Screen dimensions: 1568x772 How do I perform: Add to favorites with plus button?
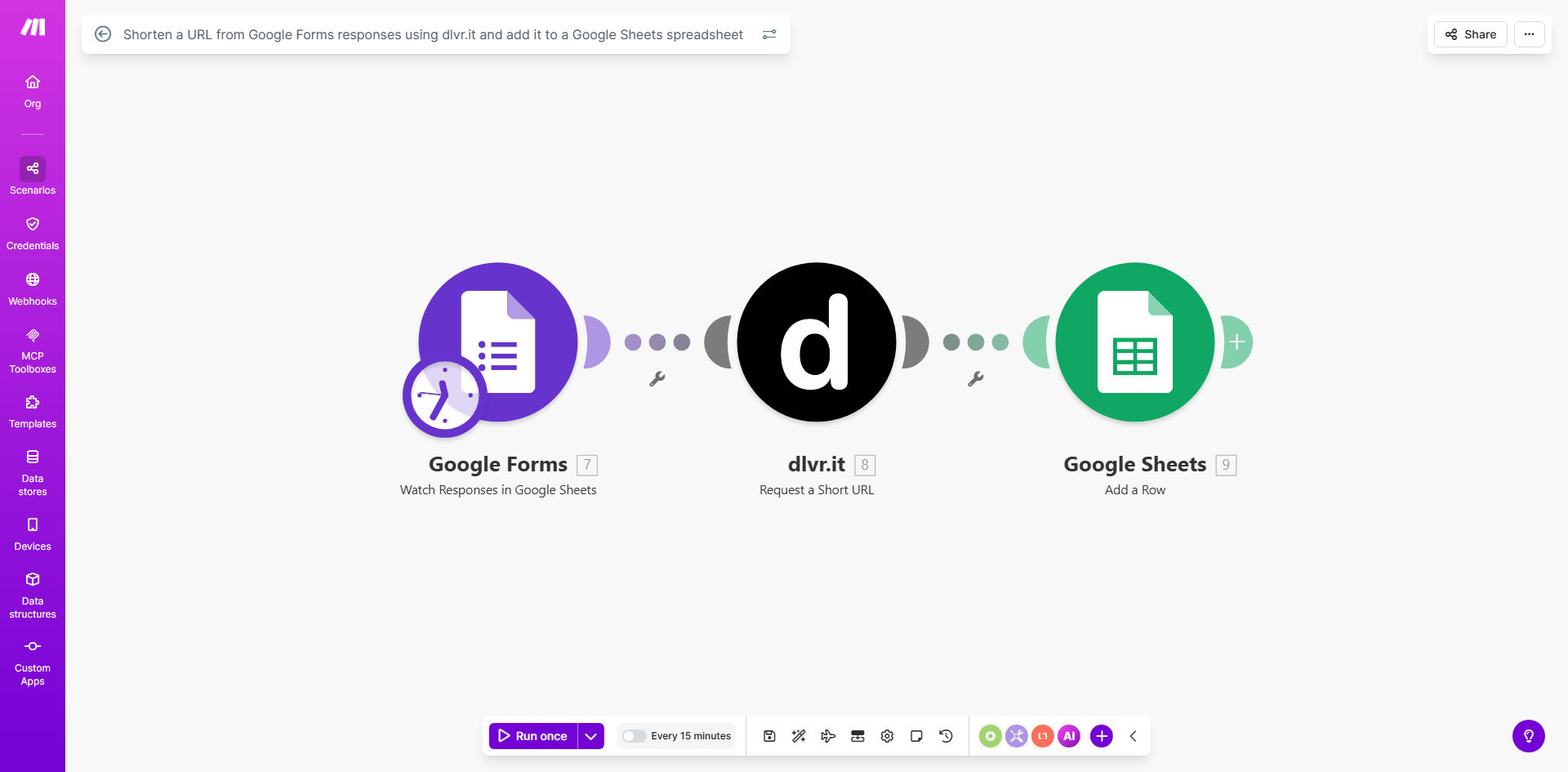(1102, 736)
